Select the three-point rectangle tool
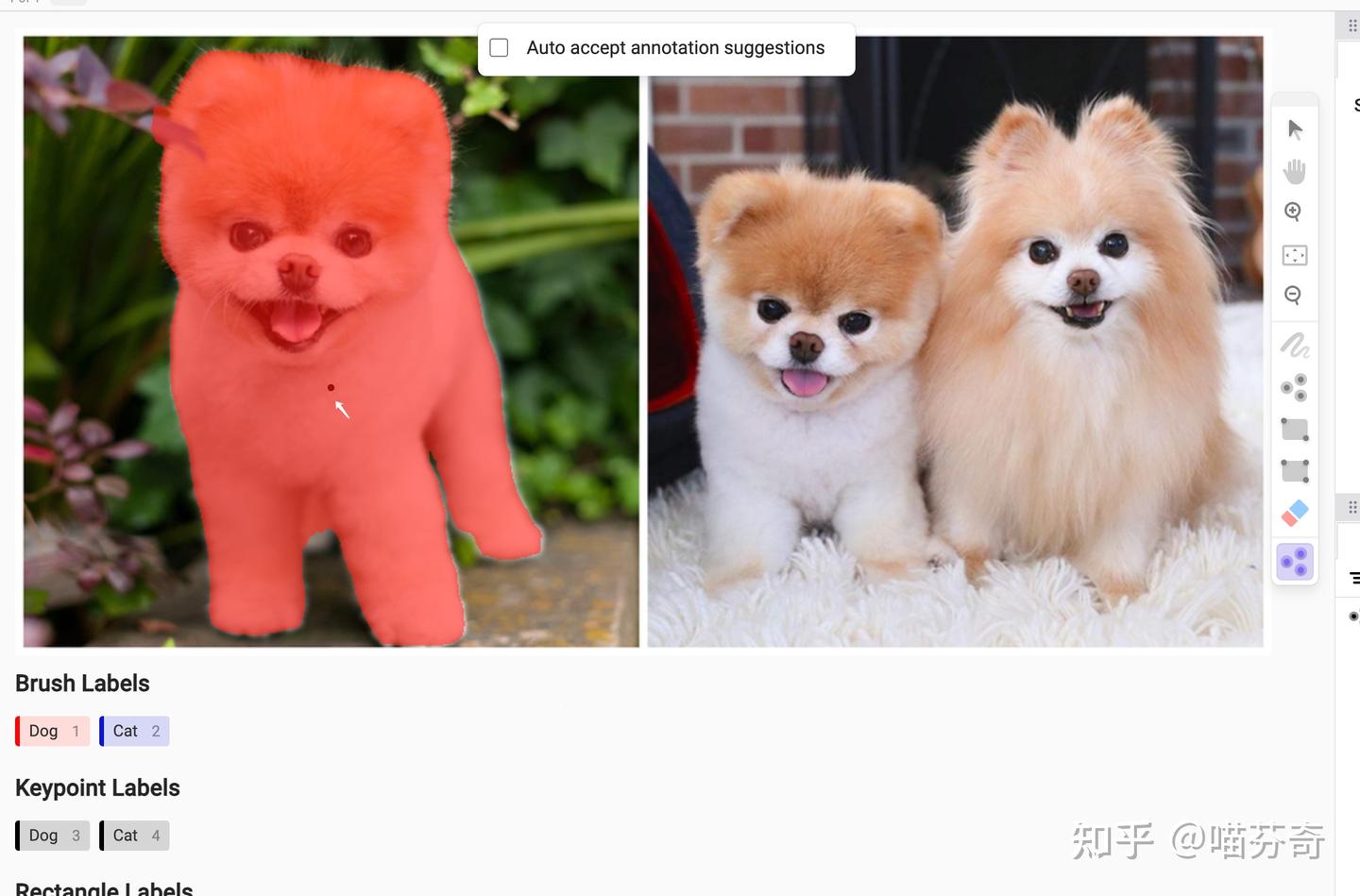Image resolution: width=1360 pixels, height=896 pixels. [x=1294, y=470]
